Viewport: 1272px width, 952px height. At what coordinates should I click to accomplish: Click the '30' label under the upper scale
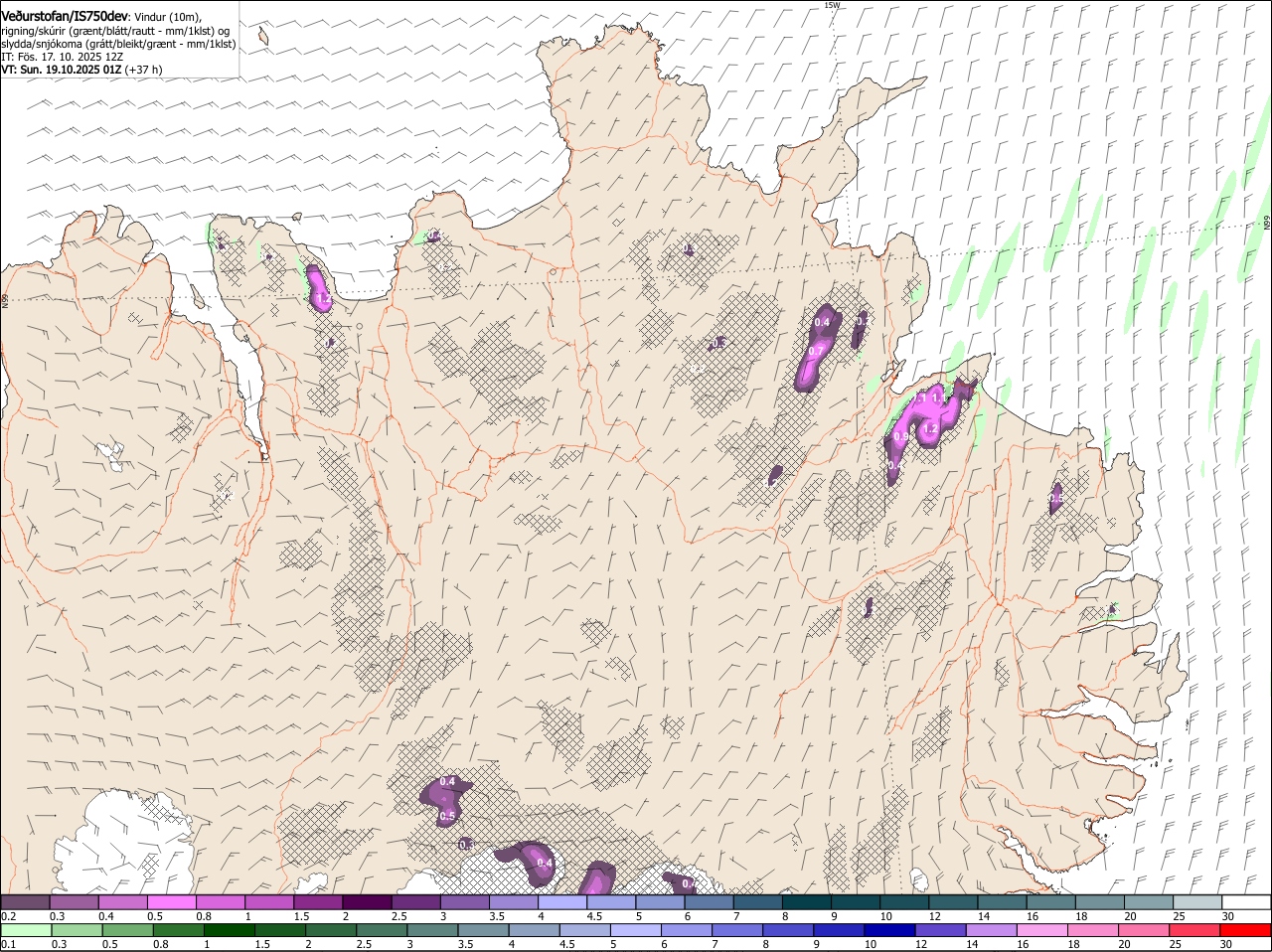pos(1228,915)
